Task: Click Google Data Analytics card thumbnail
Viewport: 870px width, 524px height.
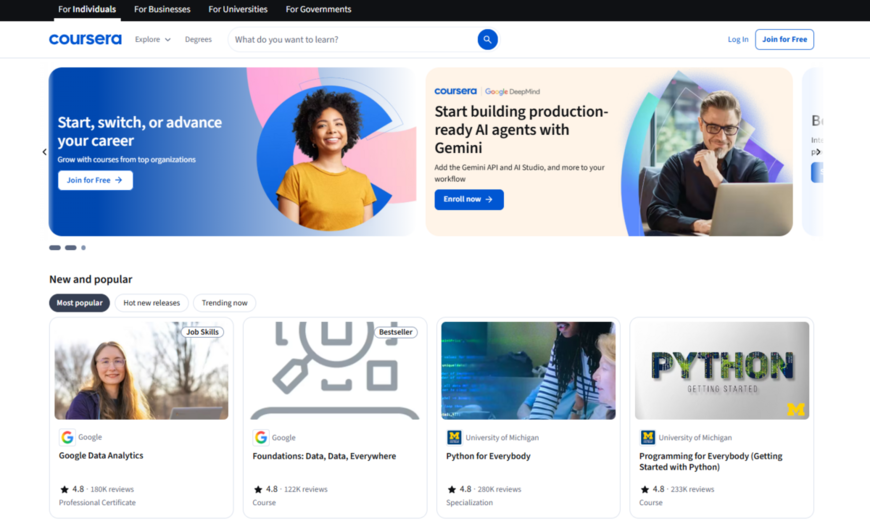Action: tap(141, 370)
